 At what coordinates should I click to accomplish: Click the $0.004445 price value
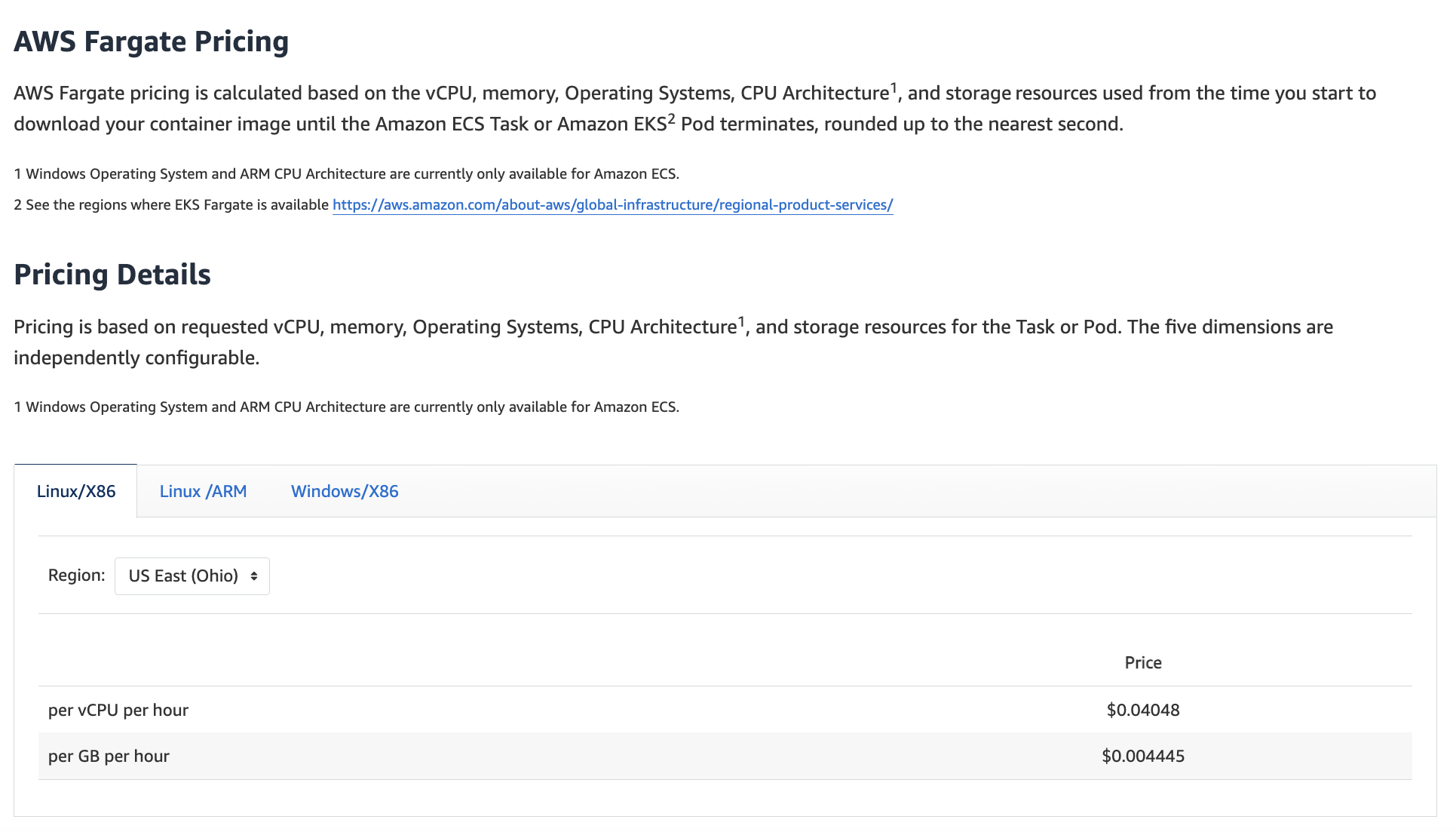pos(1143,756)
